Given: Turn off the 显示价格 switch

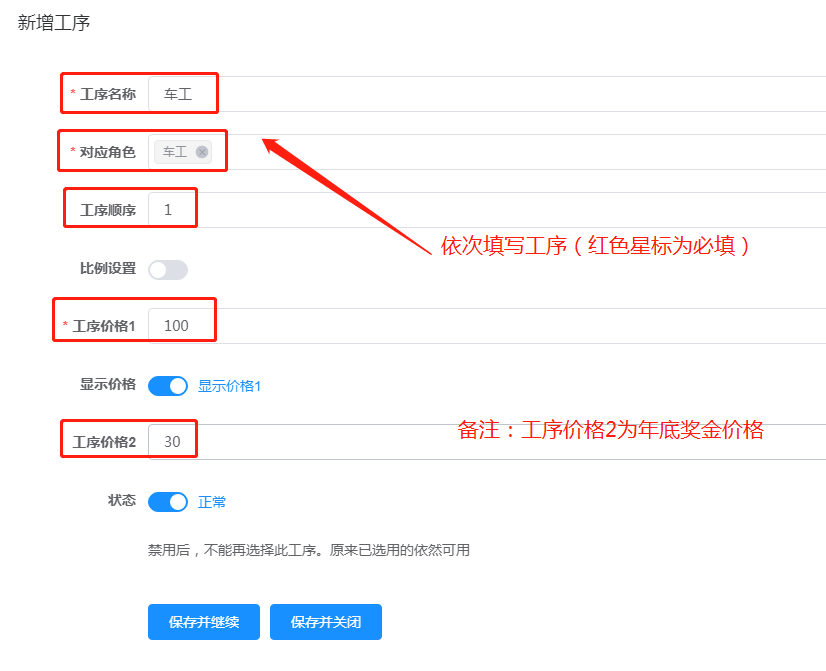Looking at the screenshot, I should [x=167, y=385].
